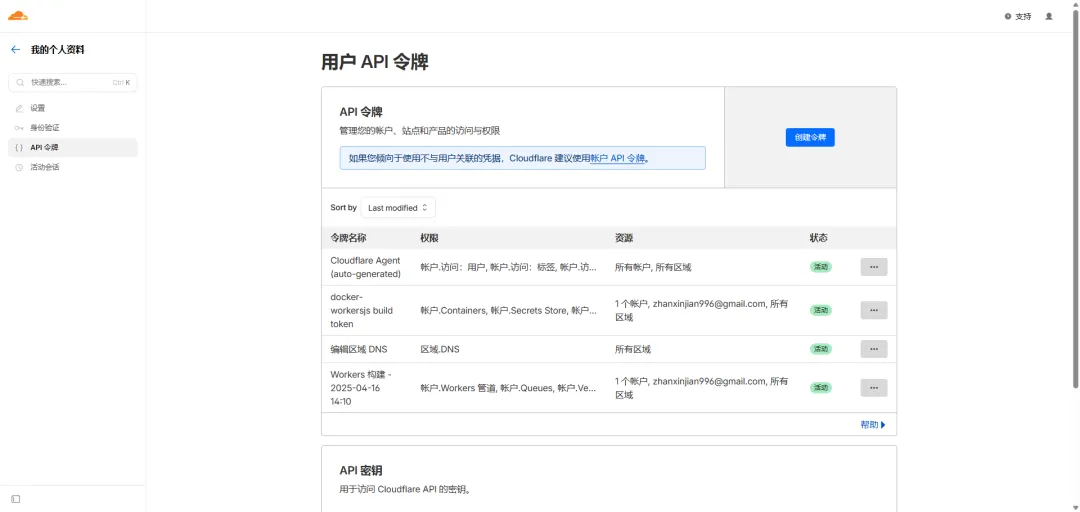
Task: Click the Cloudflare logo
Action: (x=18, y=16)
